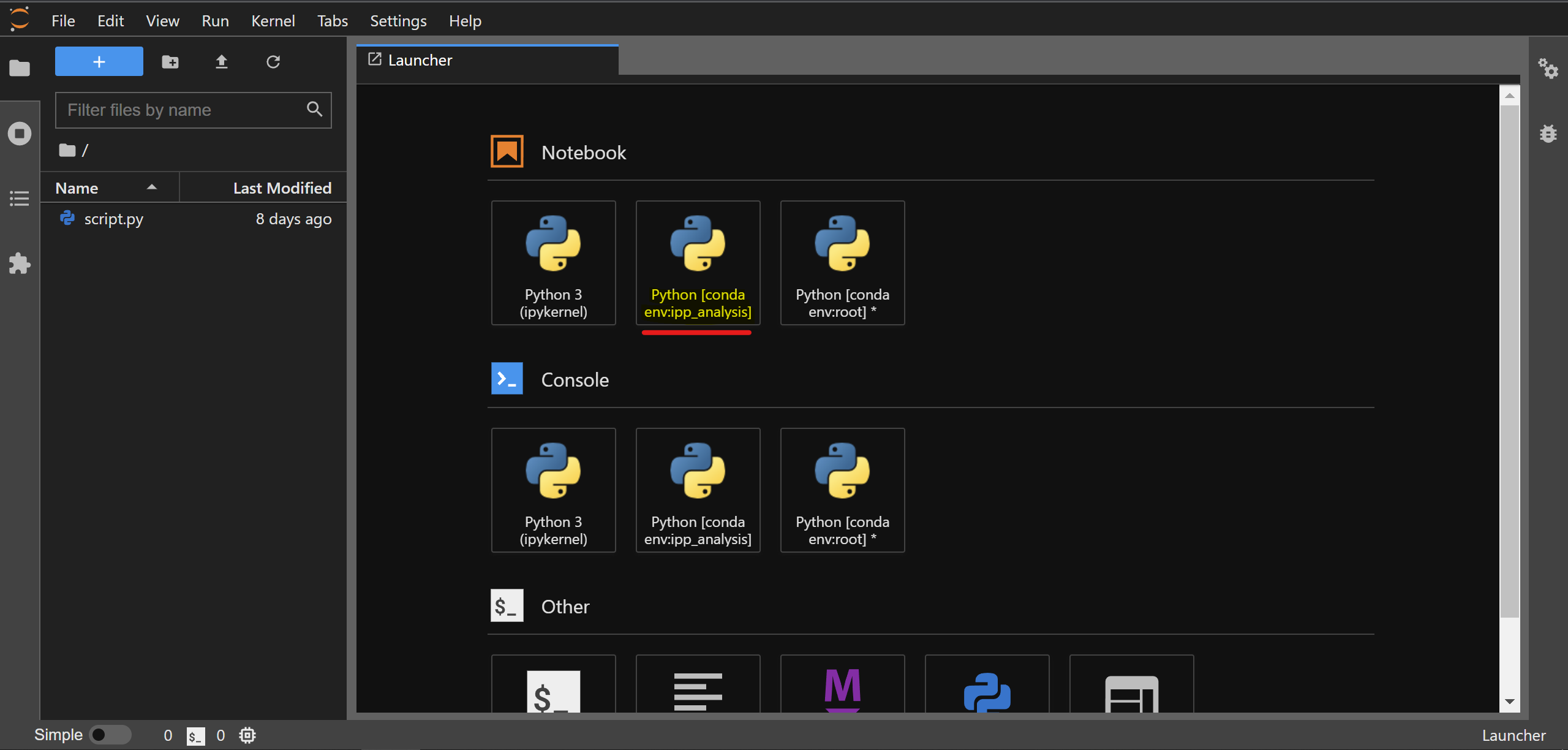Launch console with conda env:root

(x=843, y=490)
